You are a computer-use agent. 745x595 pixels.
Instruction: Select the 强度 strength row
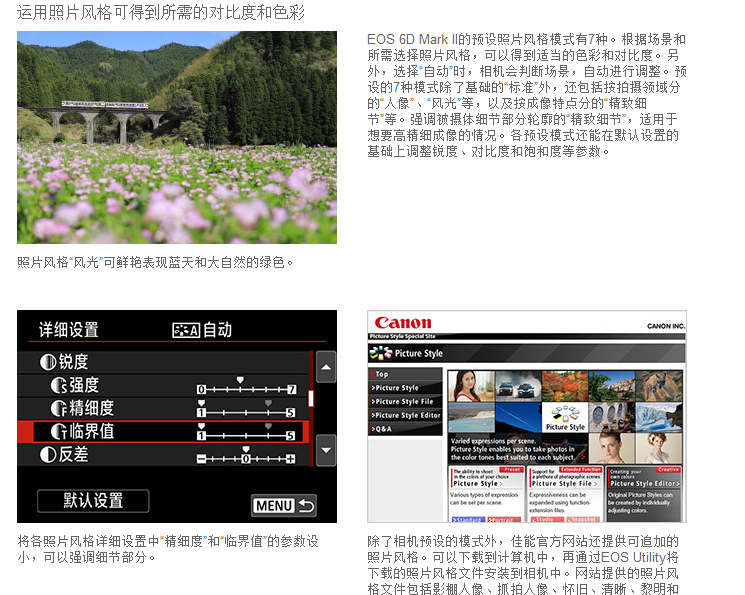pyautogui.click(x=163, y=385)
